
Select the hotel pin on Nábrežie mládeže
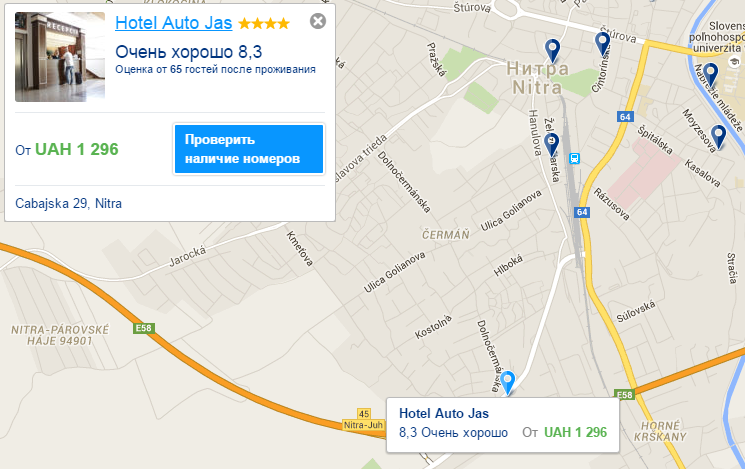[710, 76]
